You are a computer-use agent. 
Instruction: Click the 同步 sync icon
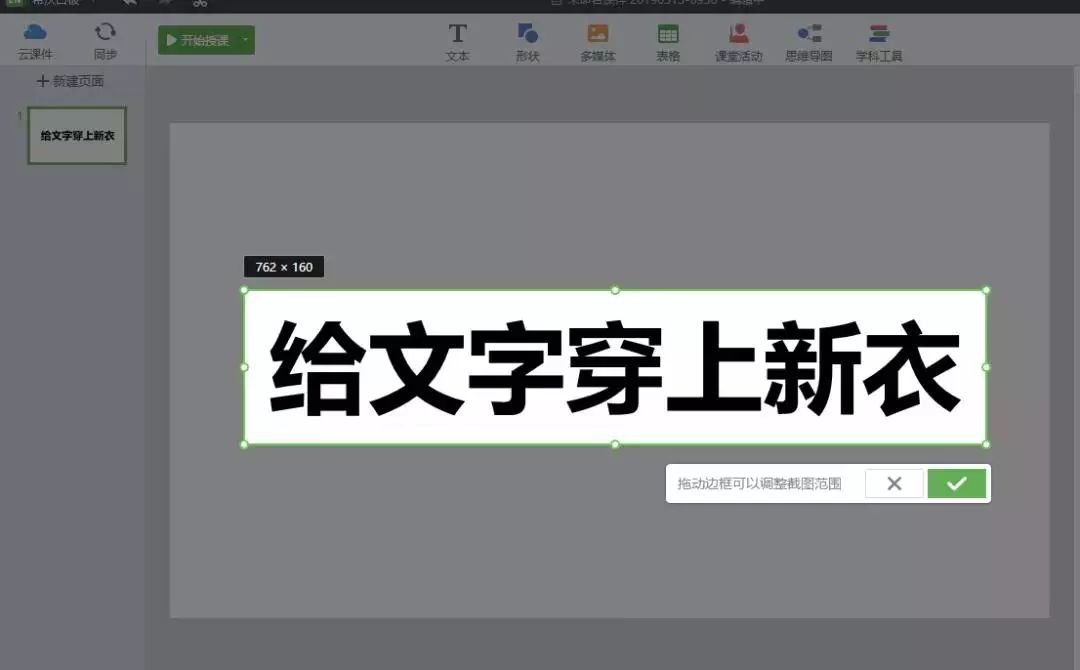pos(105,40)
